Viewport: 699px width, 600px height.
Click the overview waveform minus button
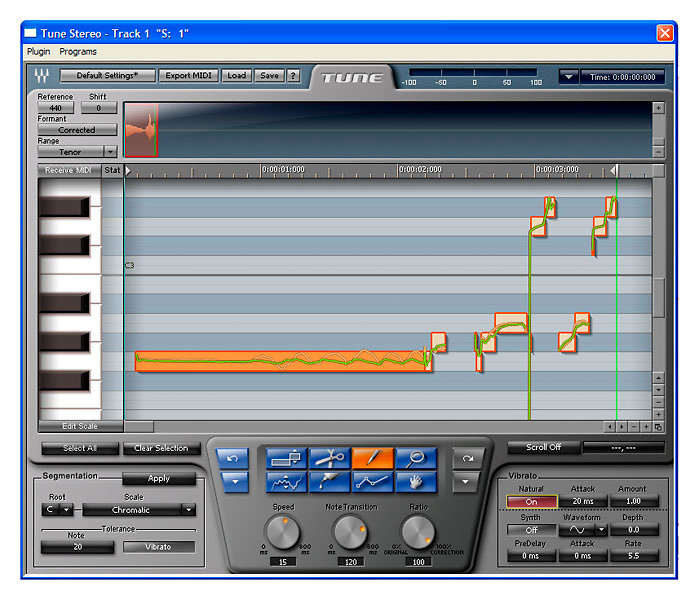658,152
